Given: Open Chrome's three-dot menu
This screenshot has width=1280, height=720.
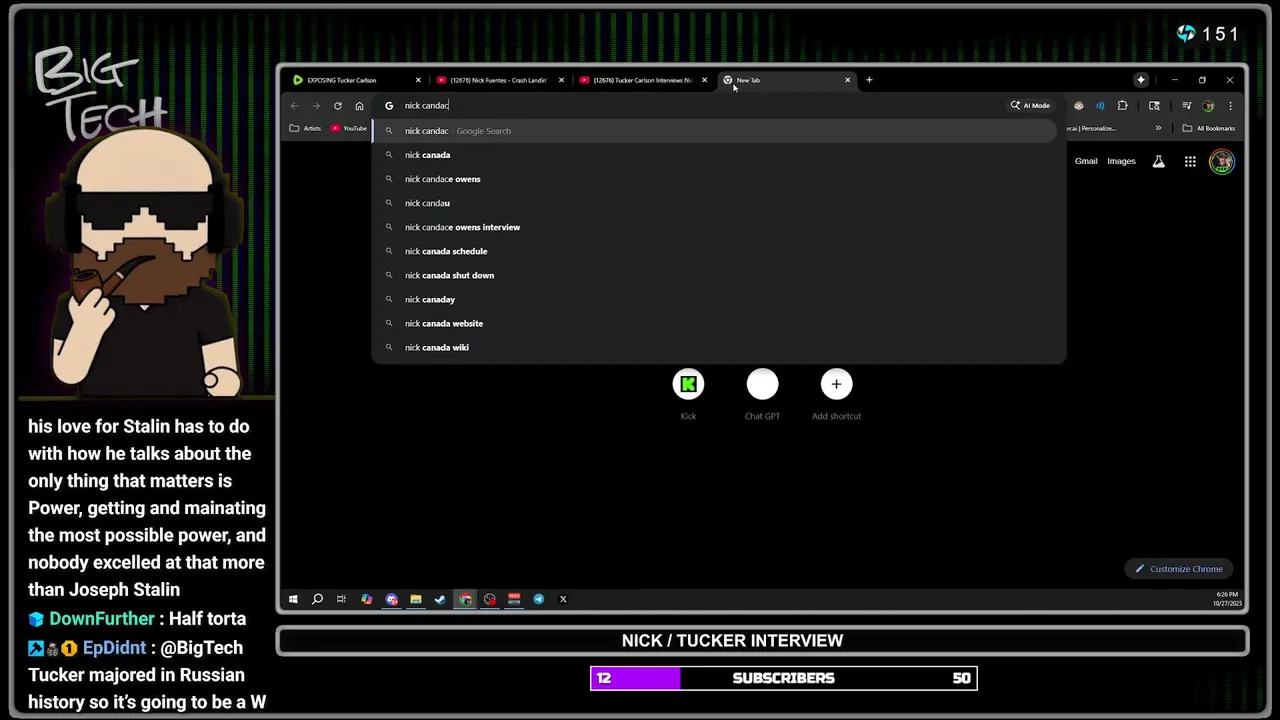Looking at the screenshot, I should click(1230, 105).
